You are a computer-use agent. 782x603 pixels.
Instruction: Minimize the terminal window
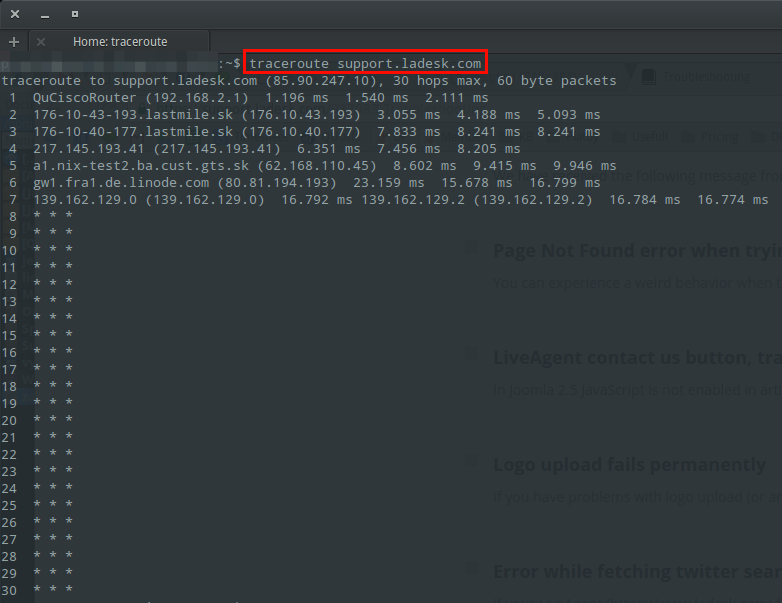(x=45, y=15)
